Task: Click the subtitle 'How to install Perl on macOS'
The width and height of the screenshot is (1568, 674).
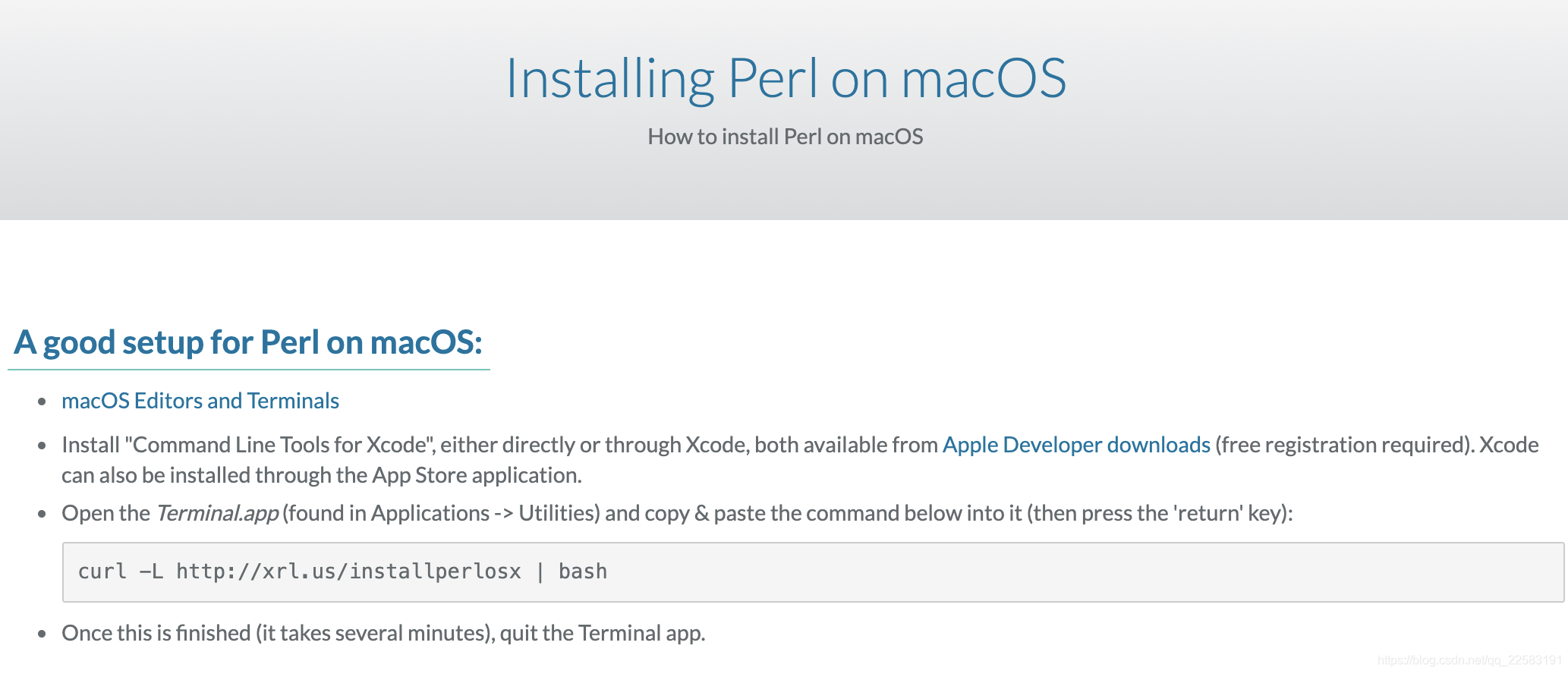Action: pos(786,137)
